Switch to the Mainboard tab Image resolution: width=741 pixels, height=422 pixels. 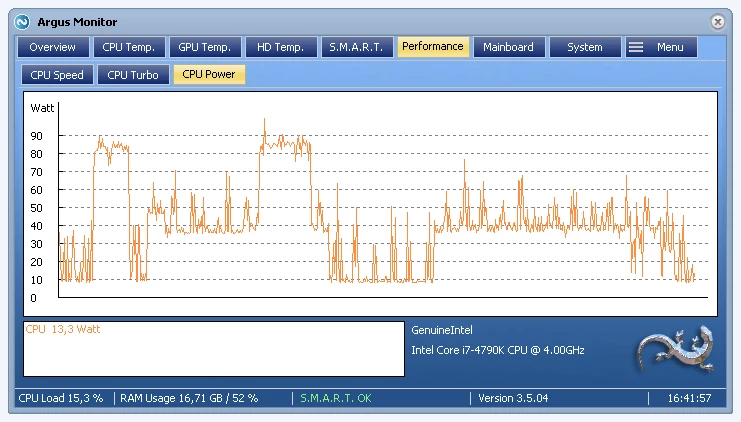[509, 47]
